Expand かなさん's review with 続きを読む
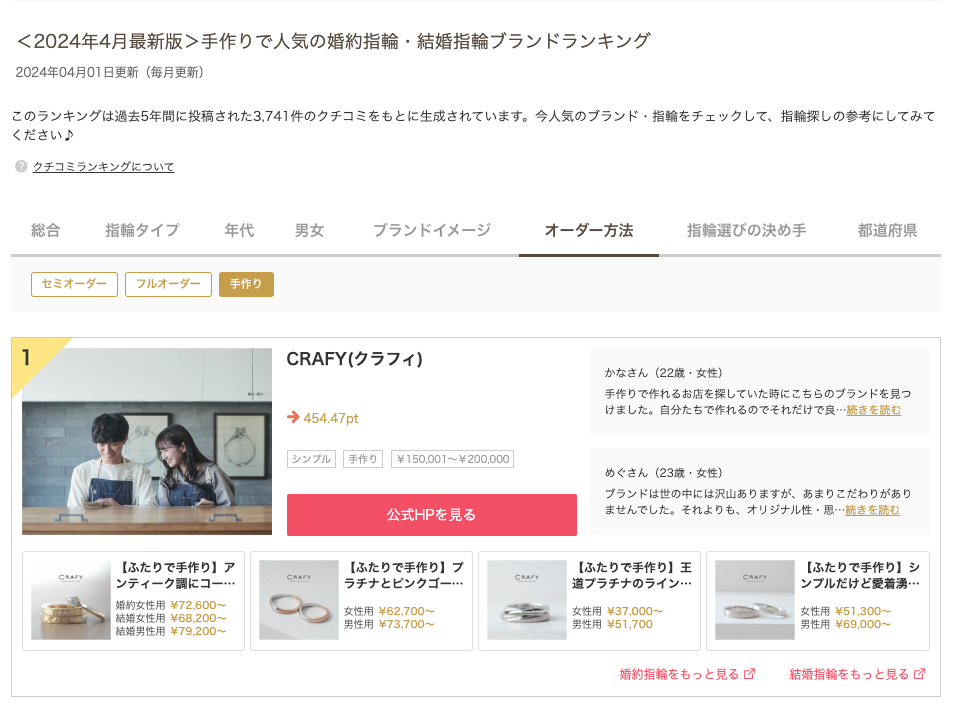This screenshot has width=960, height=709. pyautogui.click(x=873, y=410)
